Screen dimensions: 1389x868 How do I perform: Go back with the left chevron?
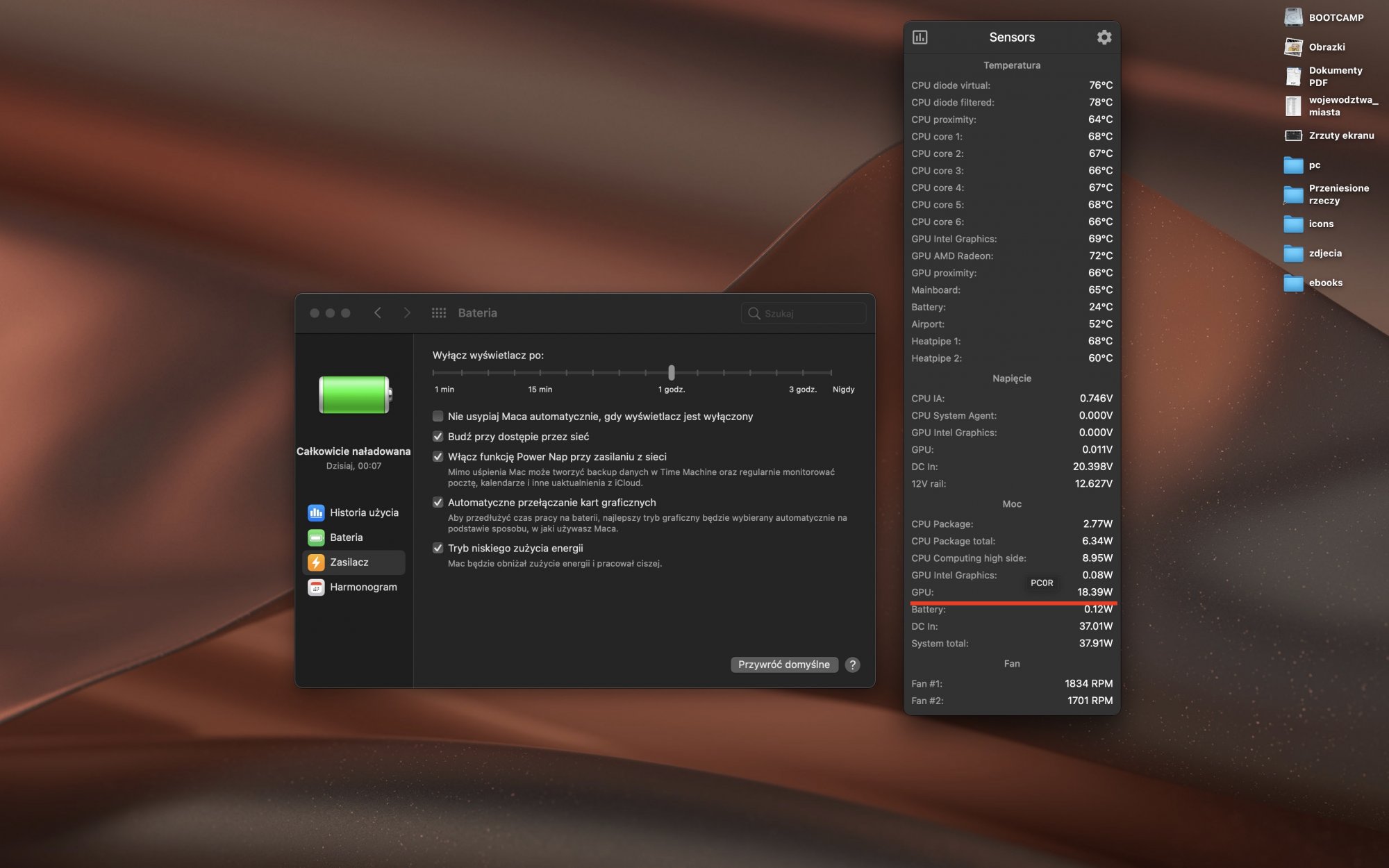378,313
